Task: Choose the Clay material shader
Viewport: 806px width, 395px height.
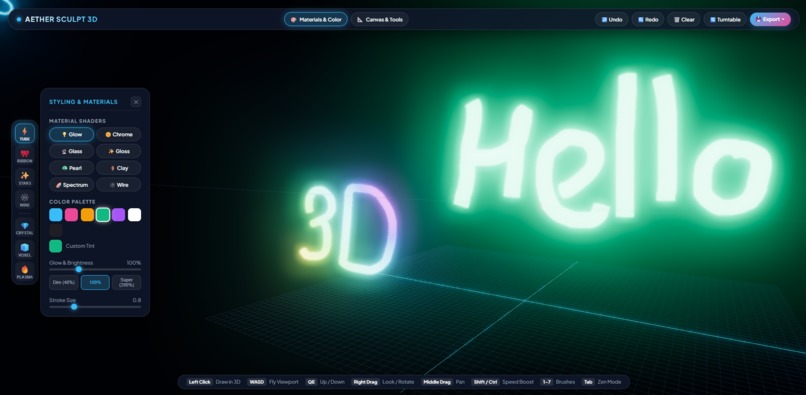Action: point(119,168)
